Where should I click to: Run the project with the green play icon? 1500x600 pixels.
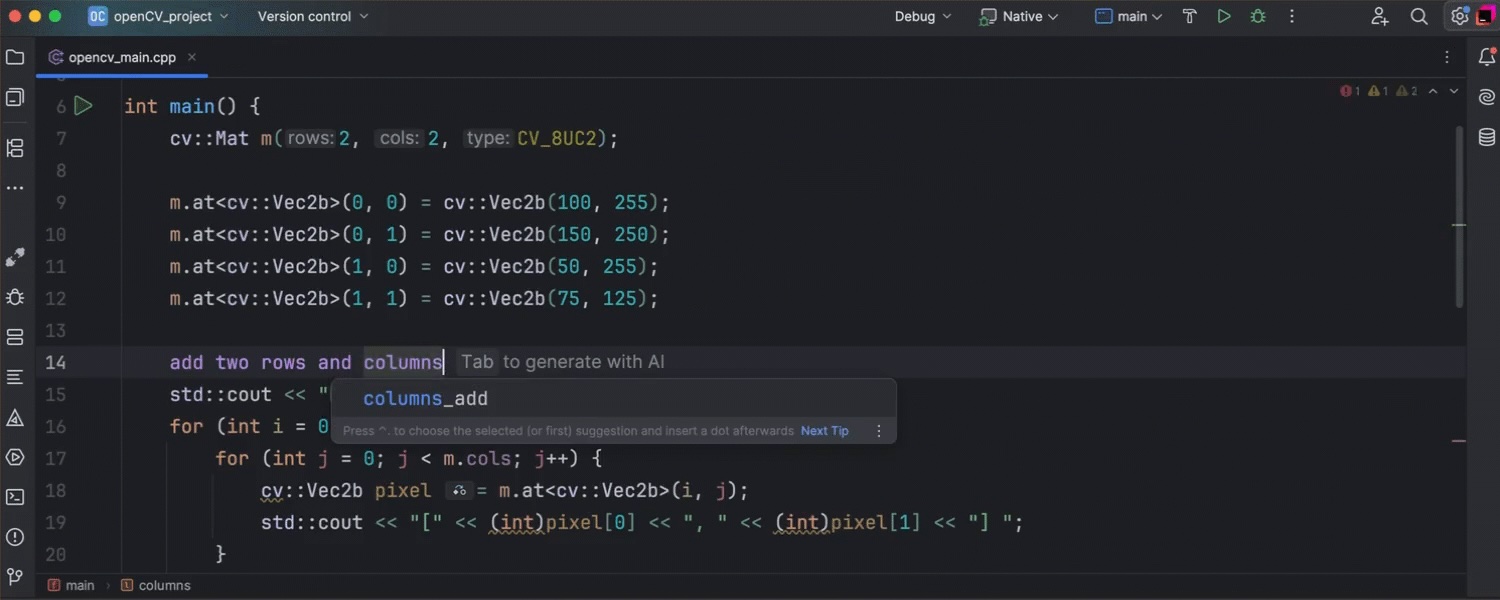[1223, 17]
